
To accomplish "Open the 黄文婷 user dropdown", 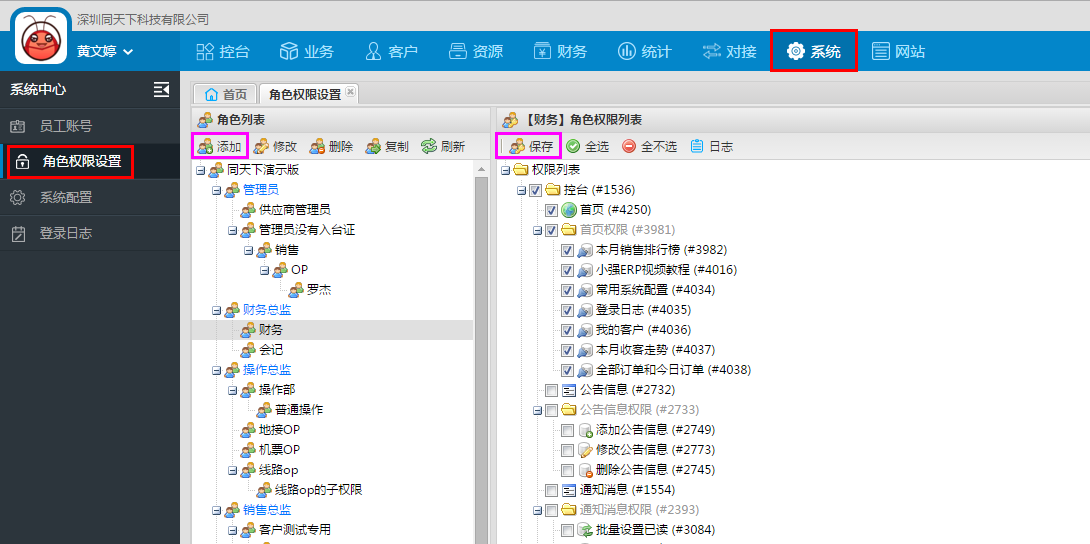I will (x=105, y=51).
